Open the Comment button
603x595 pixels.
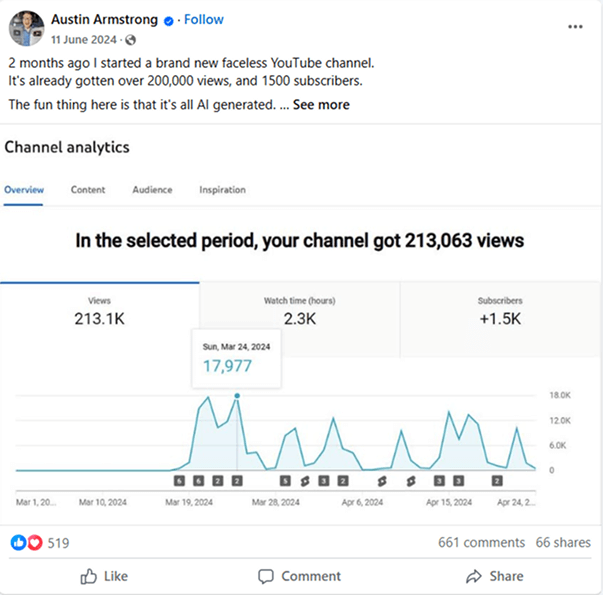[299, 576]
